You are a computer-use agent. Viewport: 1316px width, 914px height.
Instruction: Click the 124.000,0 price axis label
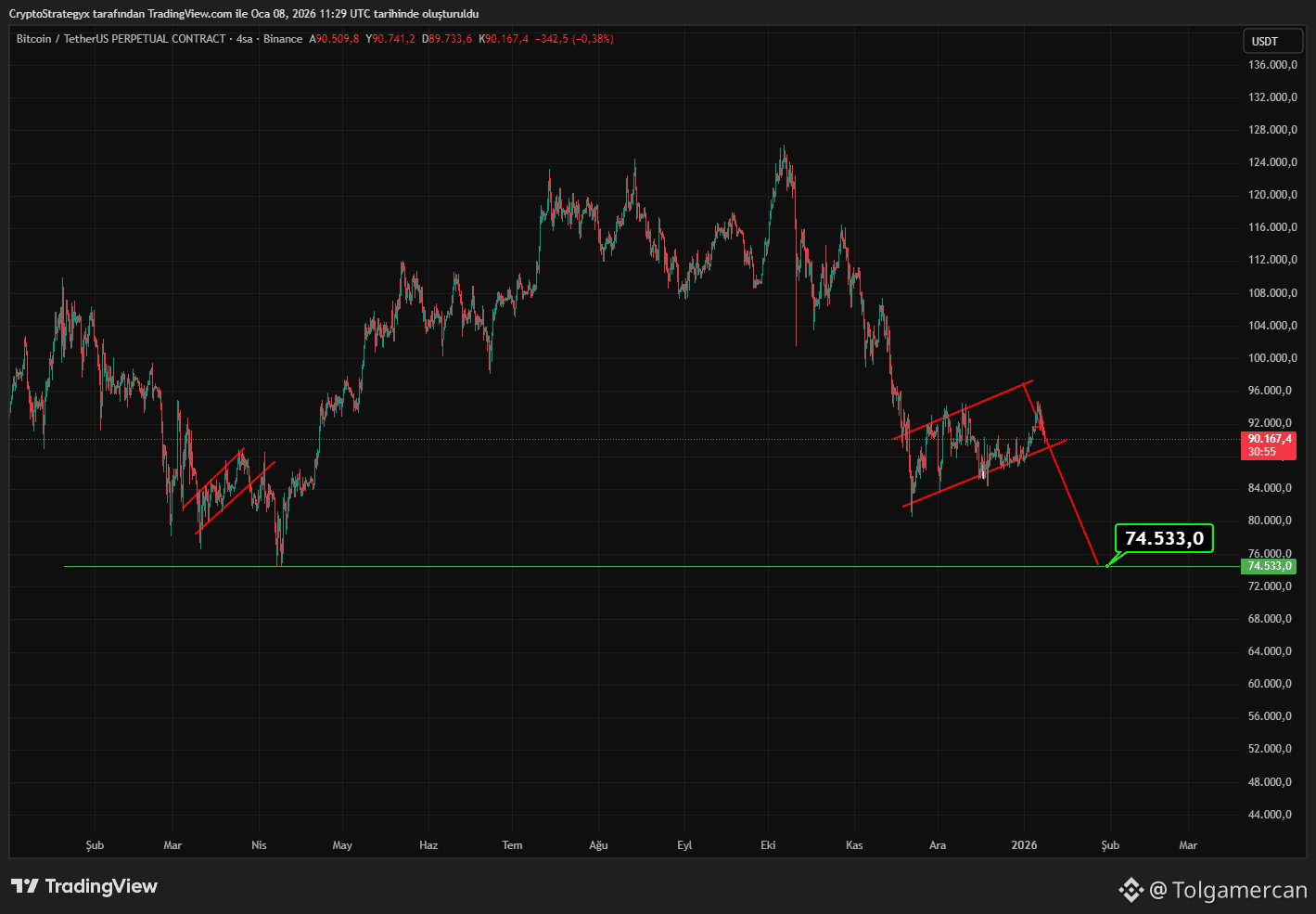tap(1272, 162)
